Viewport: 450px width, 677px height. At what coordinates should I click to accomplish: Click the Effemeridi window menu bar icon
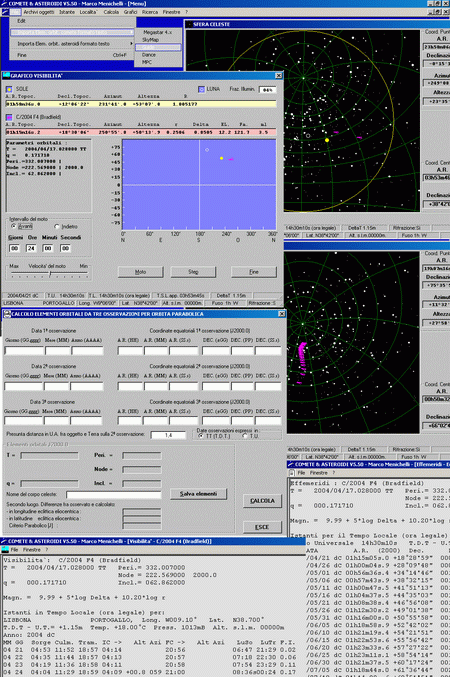coord(292,473)
